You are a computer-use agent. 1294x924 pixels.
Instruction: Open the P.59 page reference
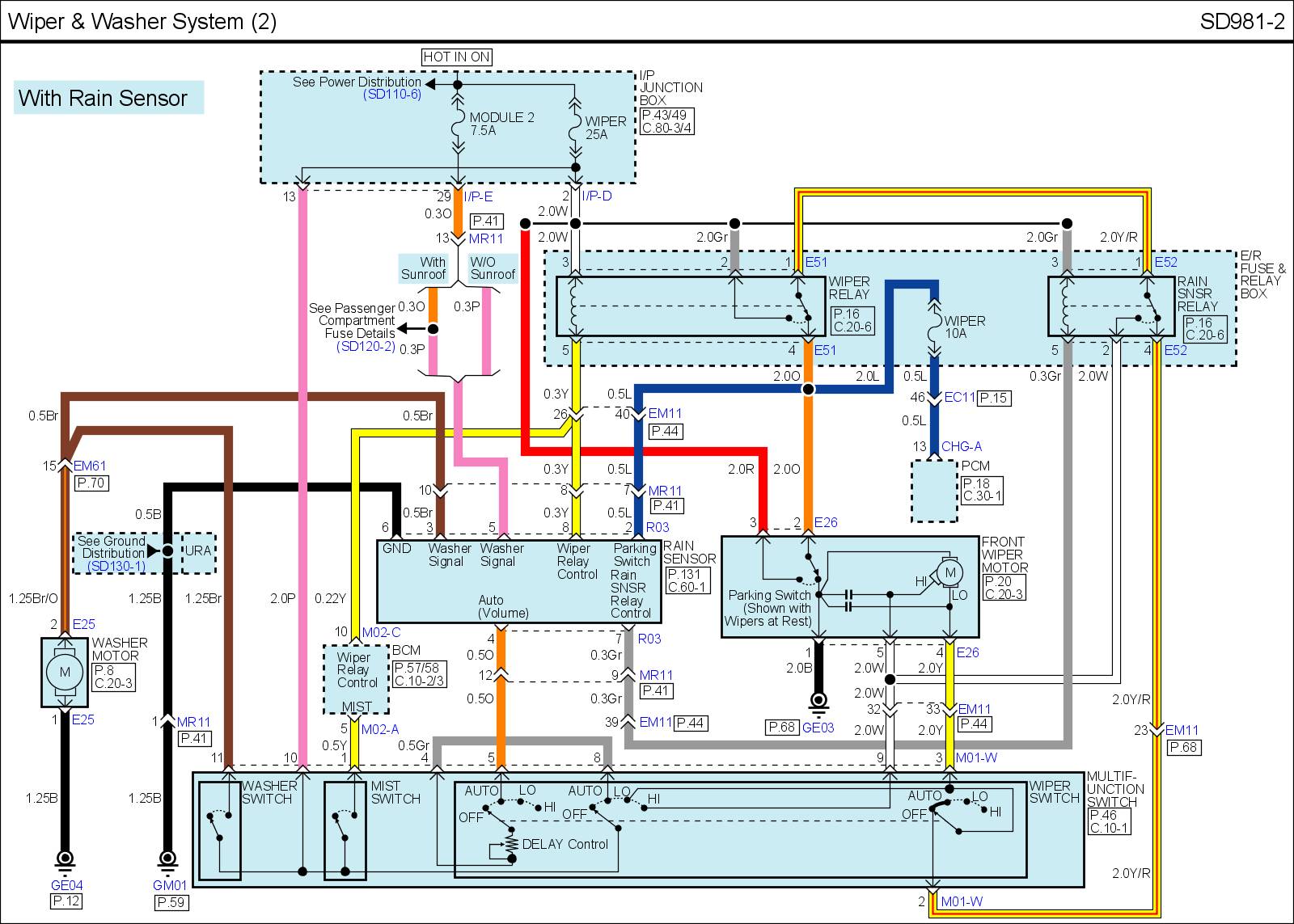pos(170,902)
